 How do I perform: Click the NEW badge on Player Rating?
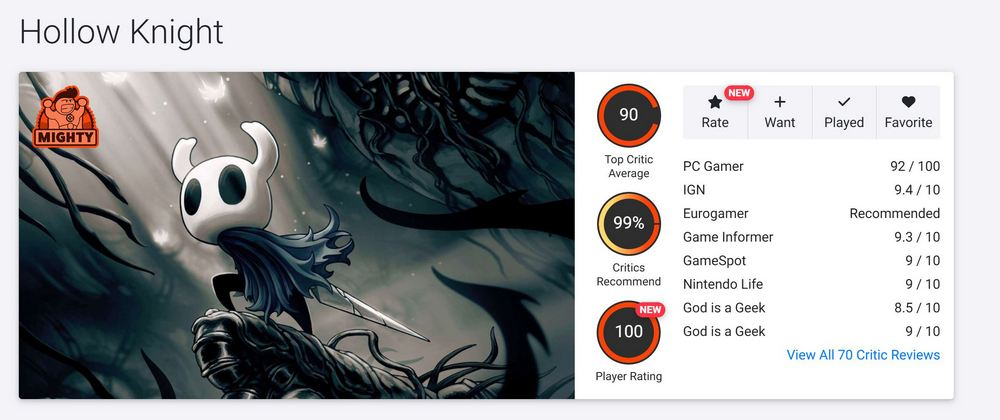pos(650,310)
